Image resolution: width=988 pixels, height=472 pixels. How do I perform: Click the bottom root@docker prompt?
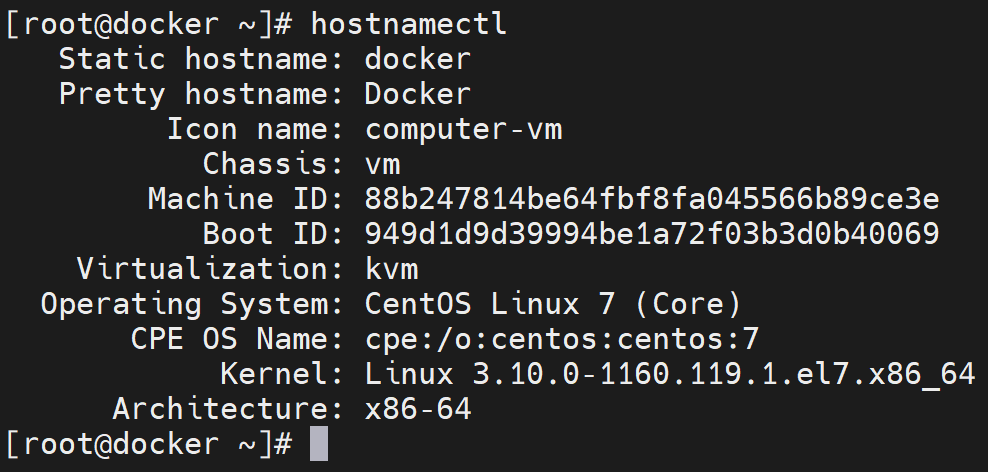(148, 443)
